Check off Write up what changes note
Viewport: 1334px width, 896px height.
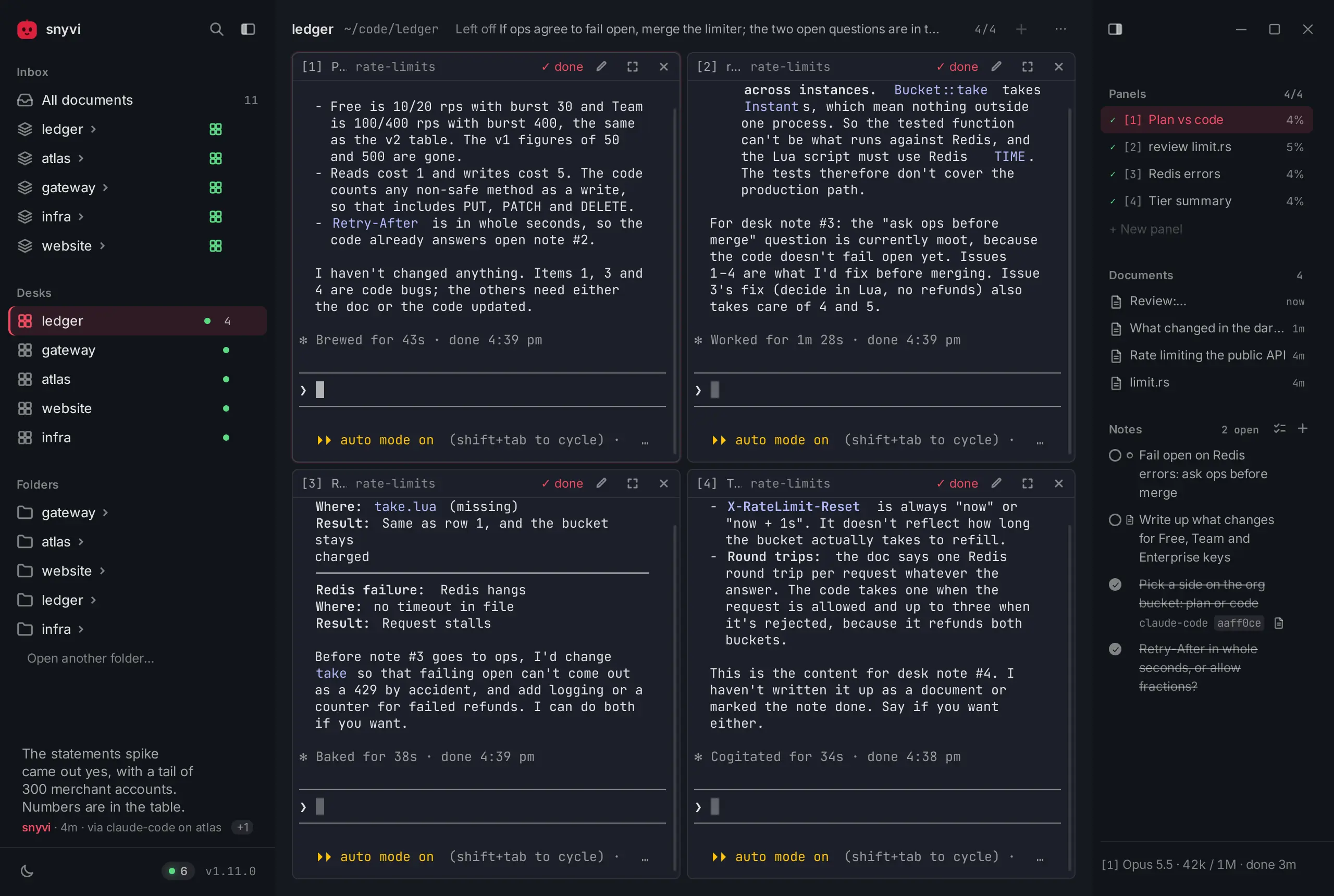1115,520
